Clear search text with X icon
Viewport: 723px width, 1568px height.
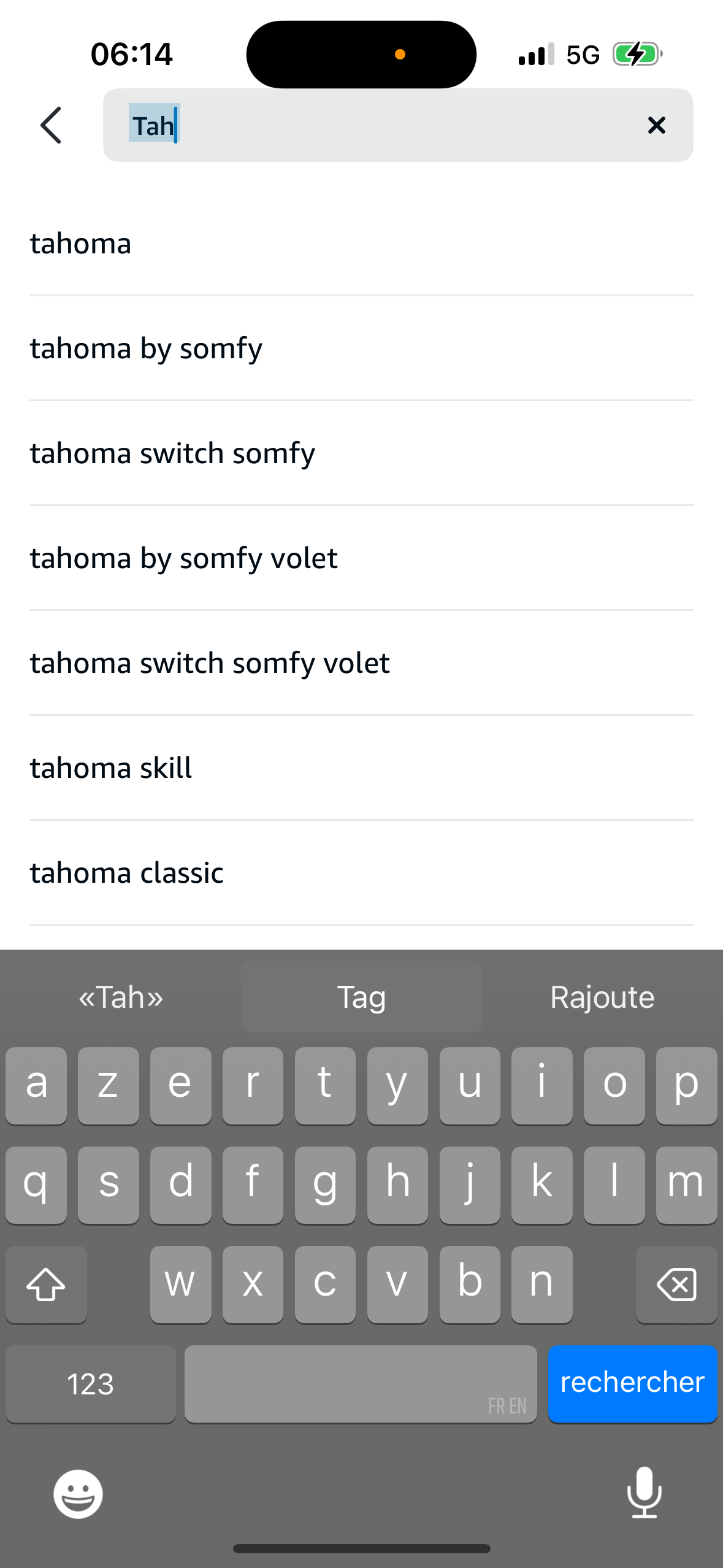[x=656, y=125]
